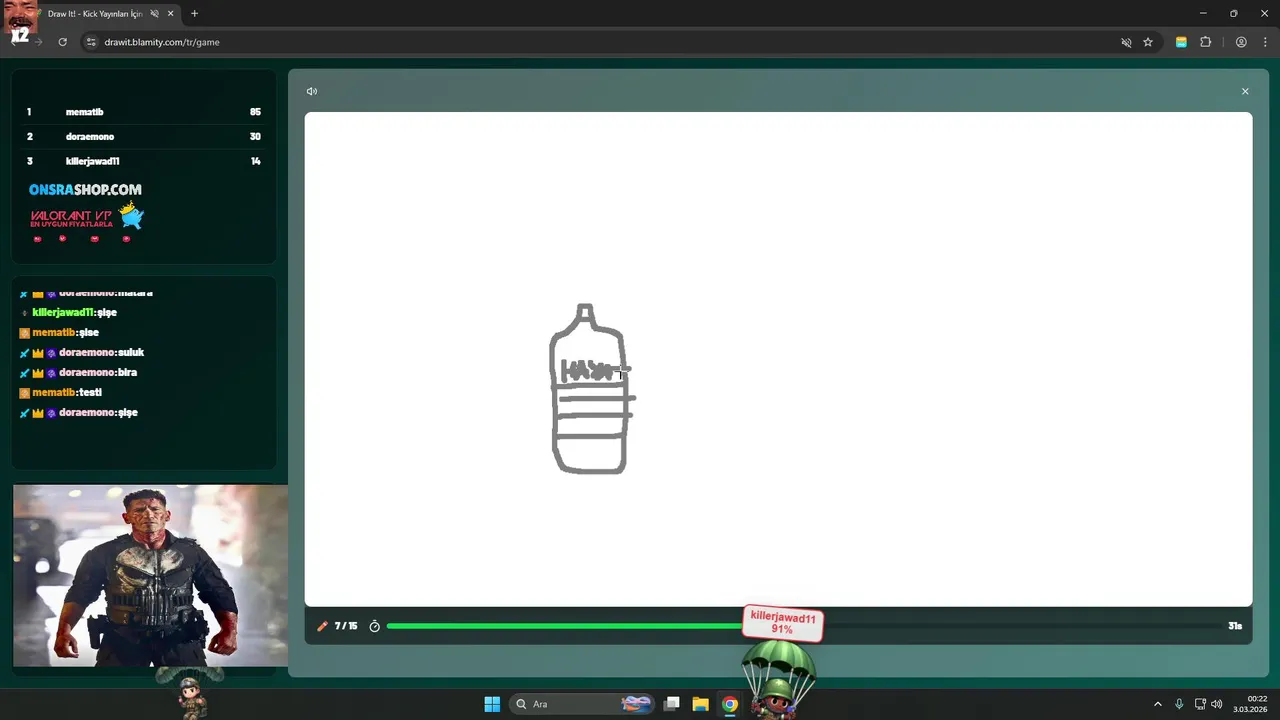Close the drawing game panel
The height and width of the screenshot is (720, 1280).
1245,91
